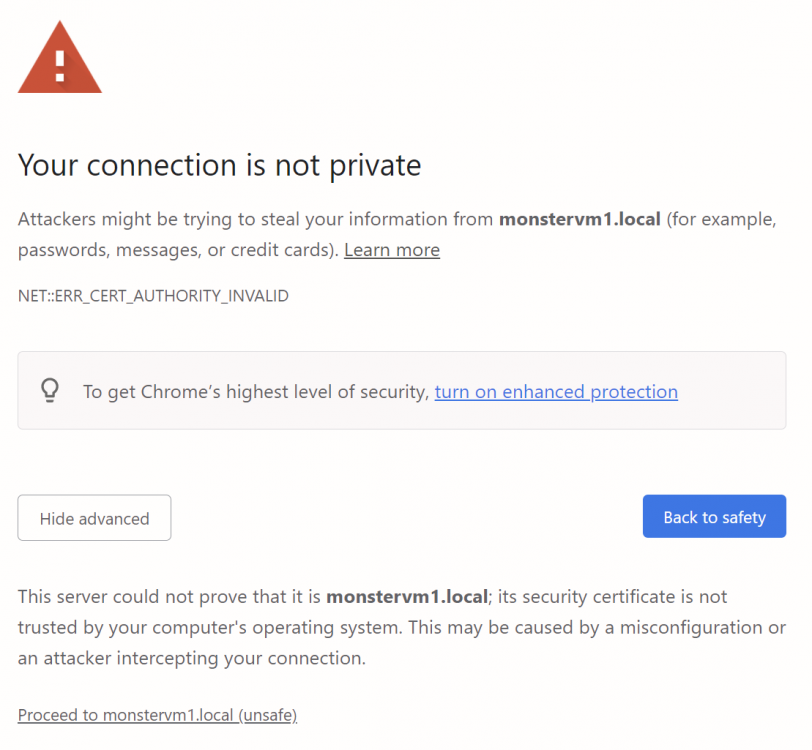
Task: Click the passwords, messages, or credit cards text
Action: click(178, 250)
